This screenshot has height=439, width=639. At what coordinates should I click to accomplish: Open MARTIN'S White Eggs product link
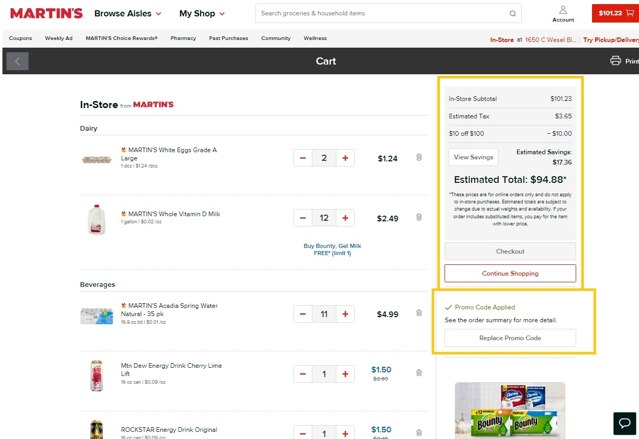[x=169, y=154]
